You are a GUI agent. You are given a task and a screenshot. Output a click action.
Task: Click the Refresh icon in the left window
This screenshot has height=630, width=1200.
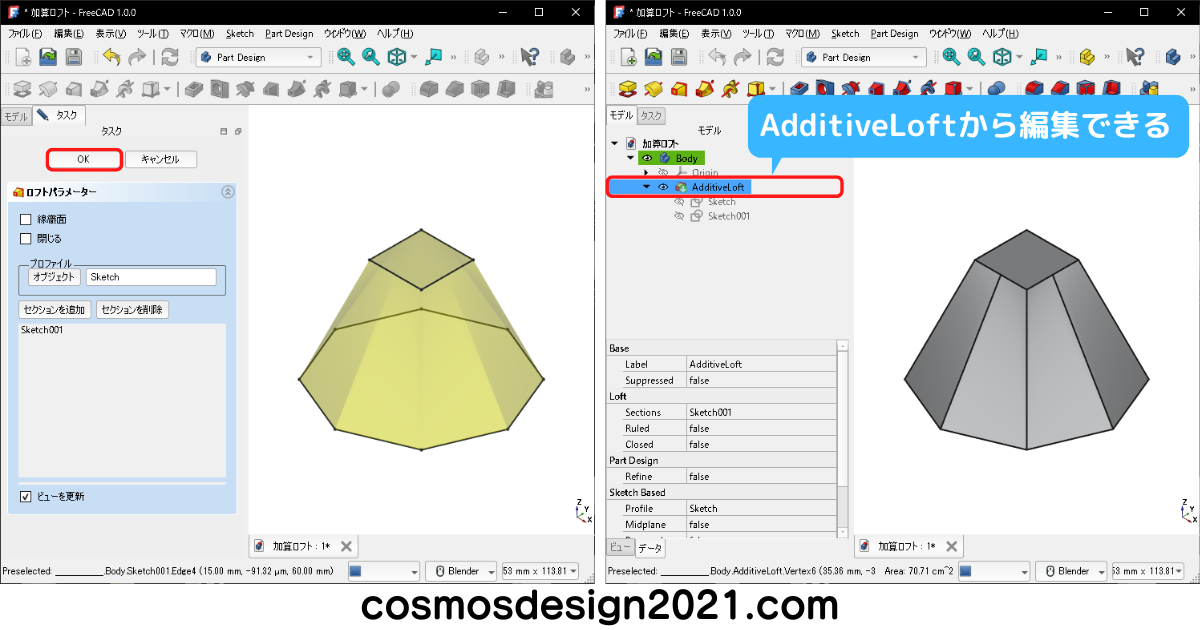click(x=170, y=57)
